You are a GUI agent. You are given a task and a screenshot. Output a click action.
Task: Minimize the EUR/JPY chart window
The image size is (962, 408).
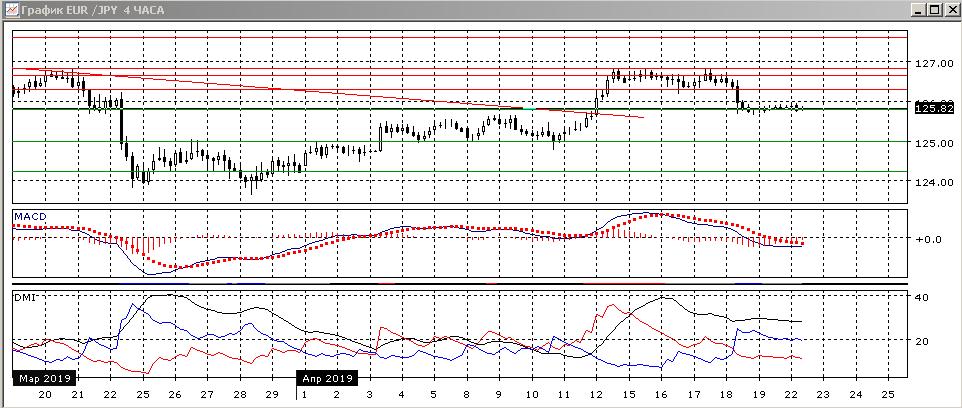pyautogui.click(x=917, y=10)
